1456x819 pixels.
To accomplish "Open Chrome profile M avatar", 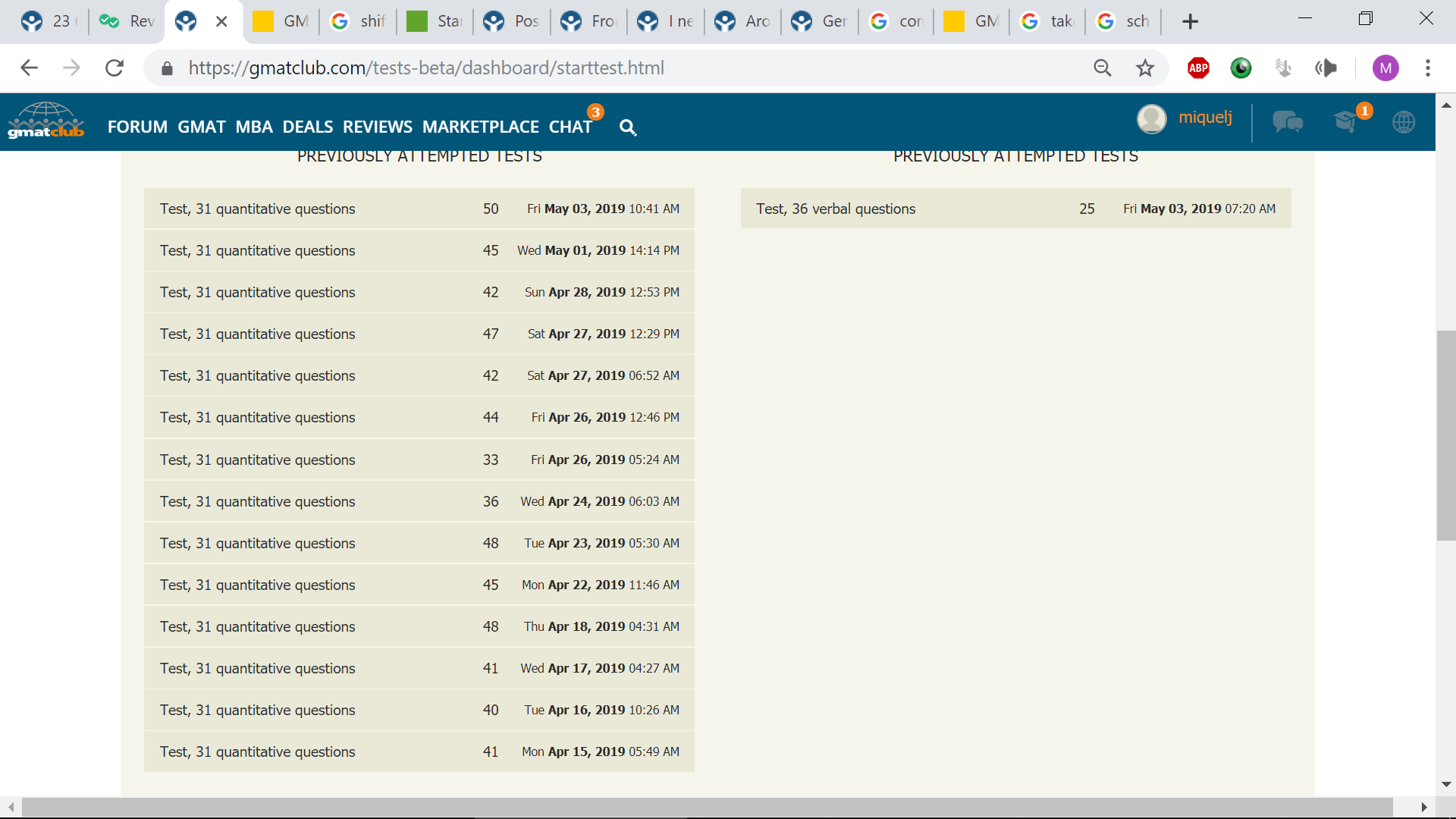I will click(1385, 68).
